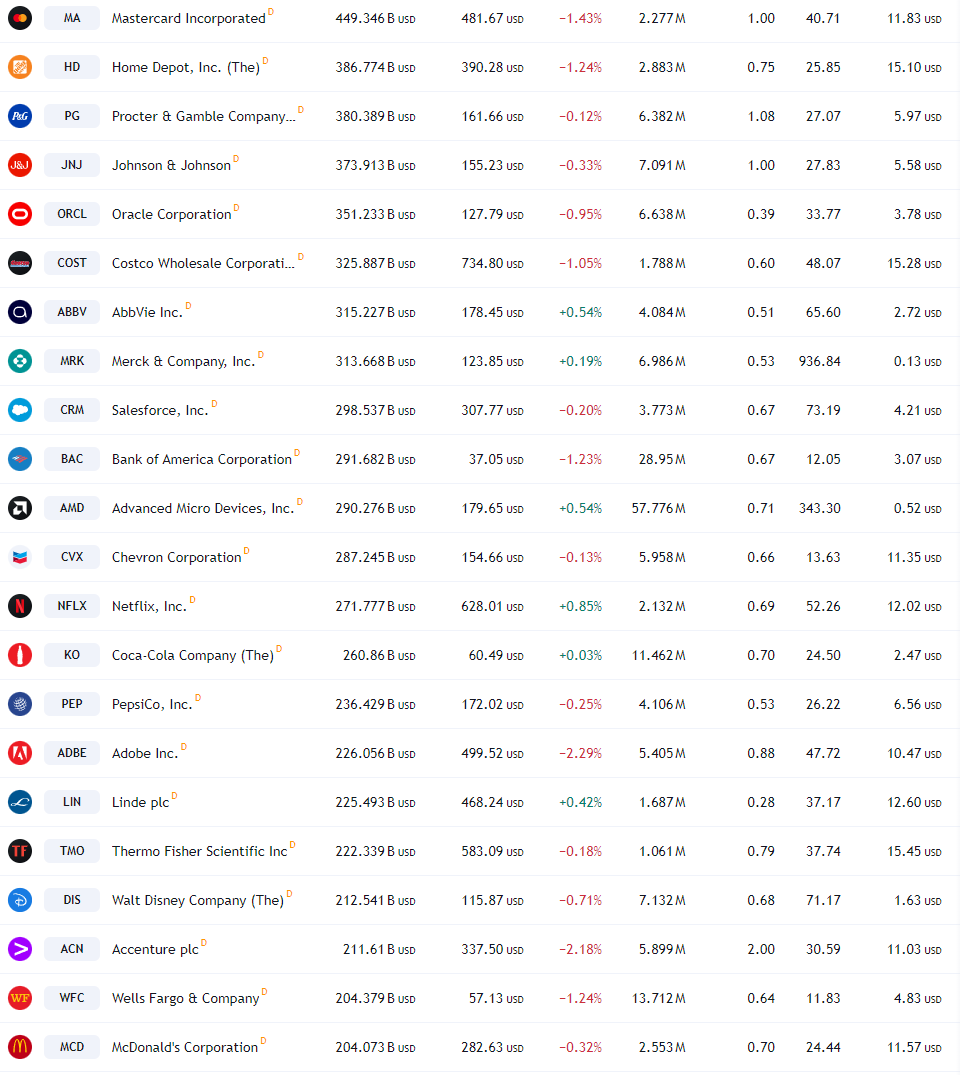Open Mastercard Incorporated company link
960x1075 pixels.
[x=189, y=19]
